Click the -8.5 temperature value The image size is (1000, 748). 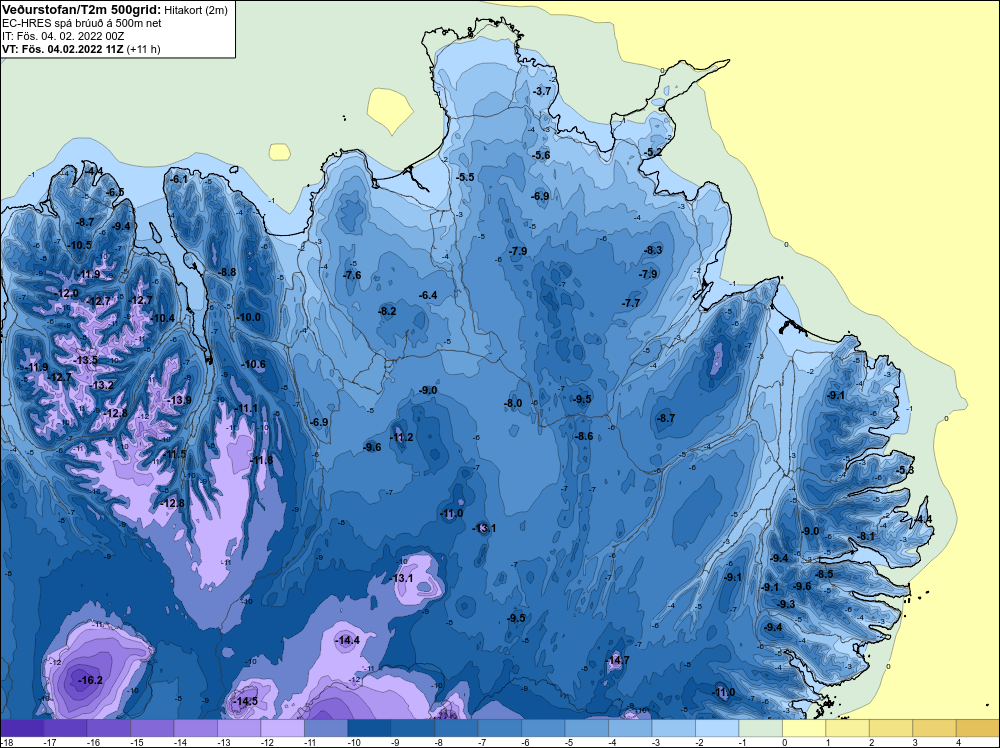(825, 574)
